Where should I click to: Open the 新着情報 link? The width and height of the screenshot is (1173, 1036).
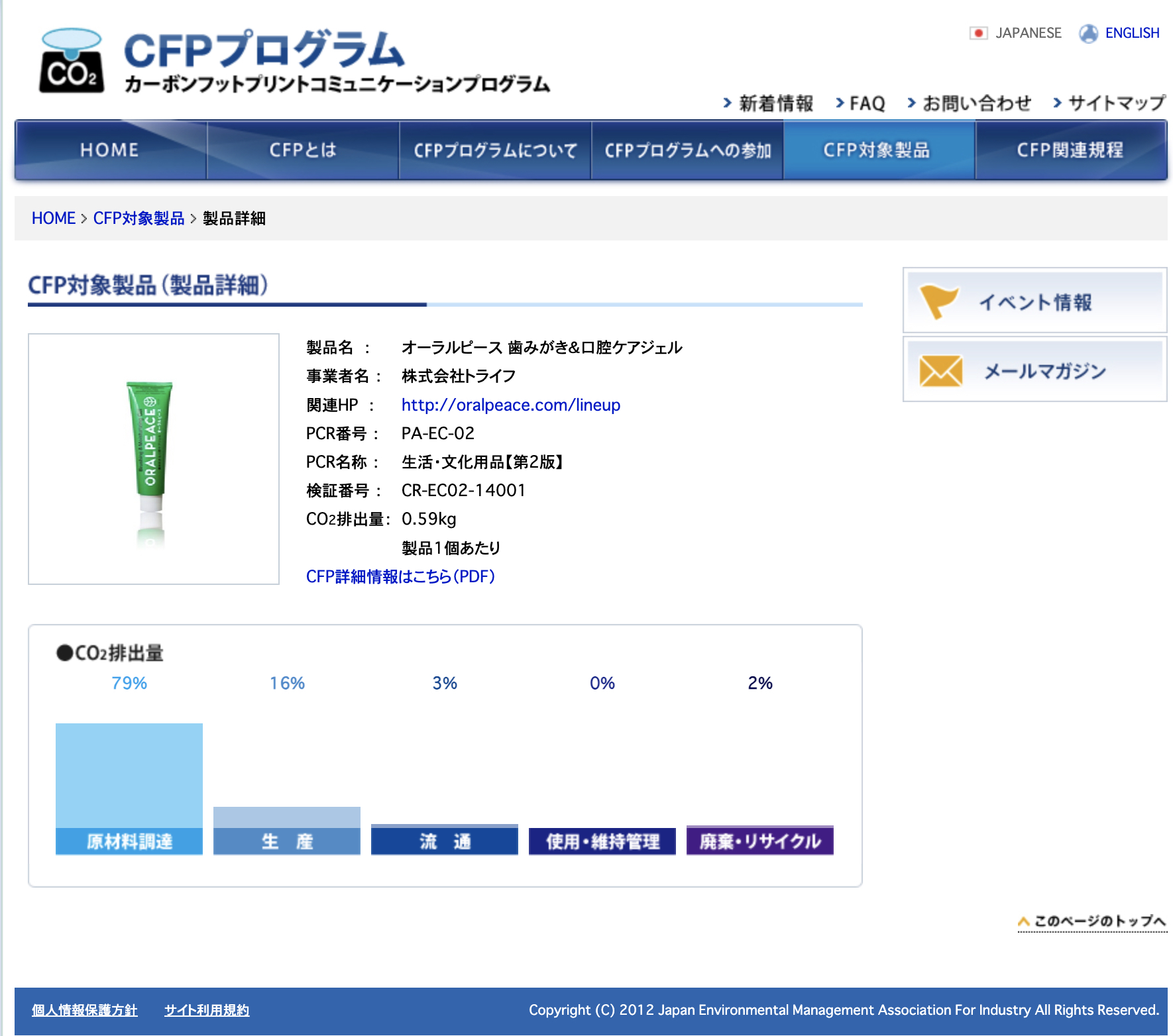point(776,103)
